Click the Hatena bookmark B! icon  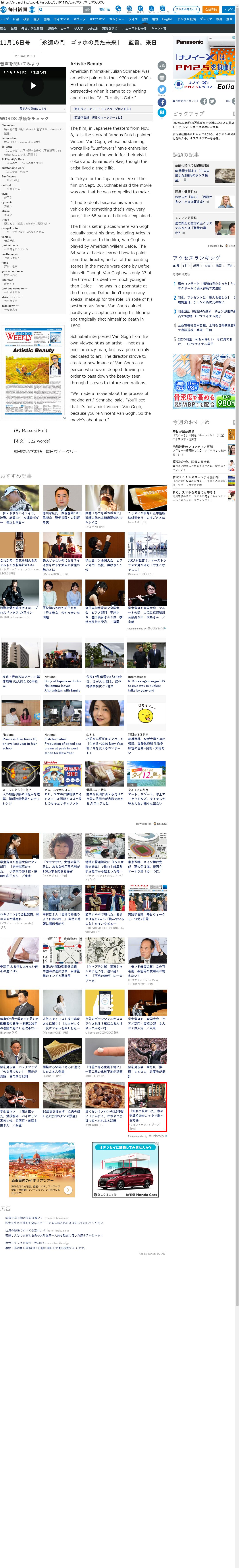click(x=162, y=113)
